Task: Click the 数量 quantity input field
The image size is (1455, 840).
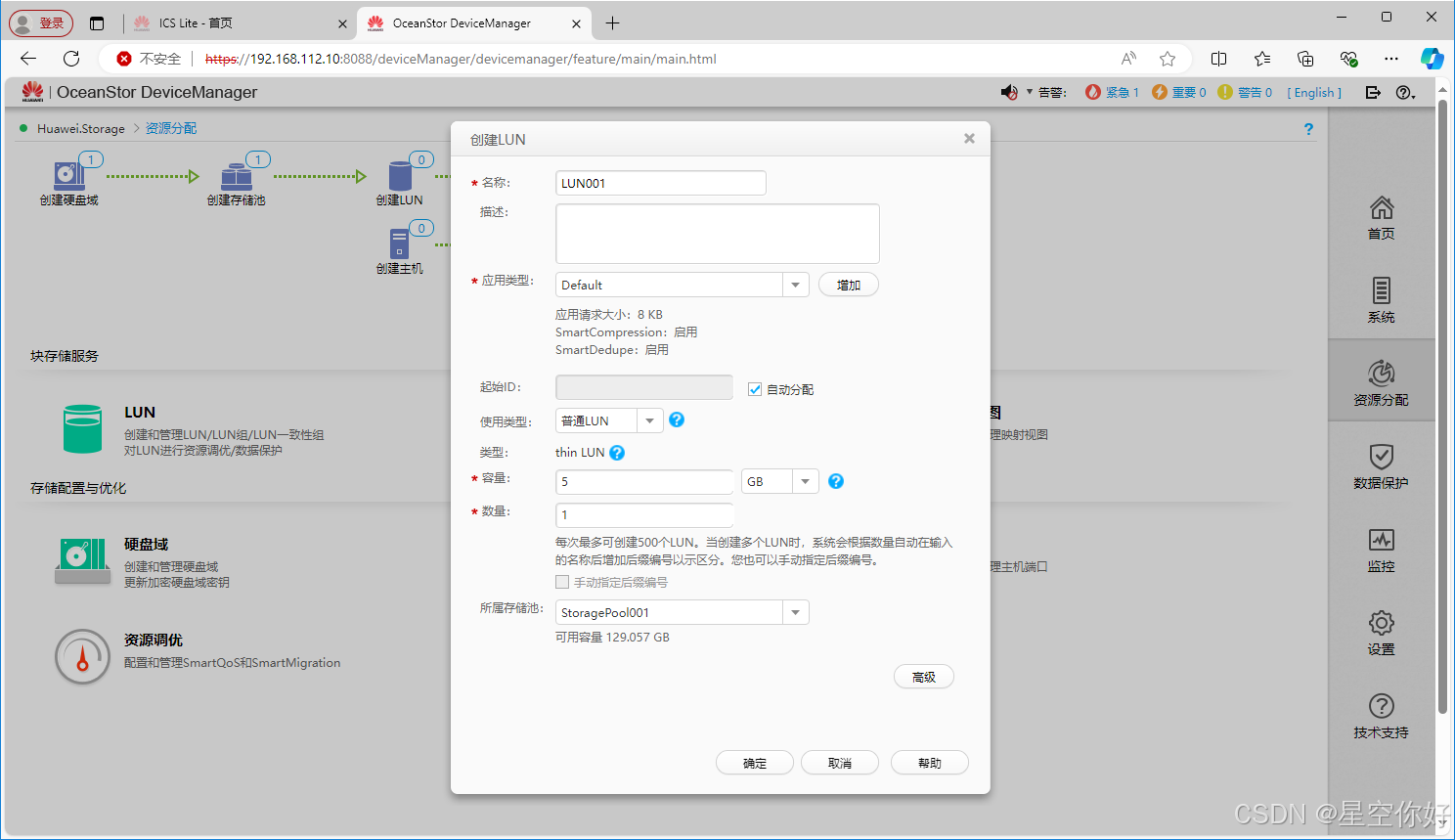Action: coord(644,514)
